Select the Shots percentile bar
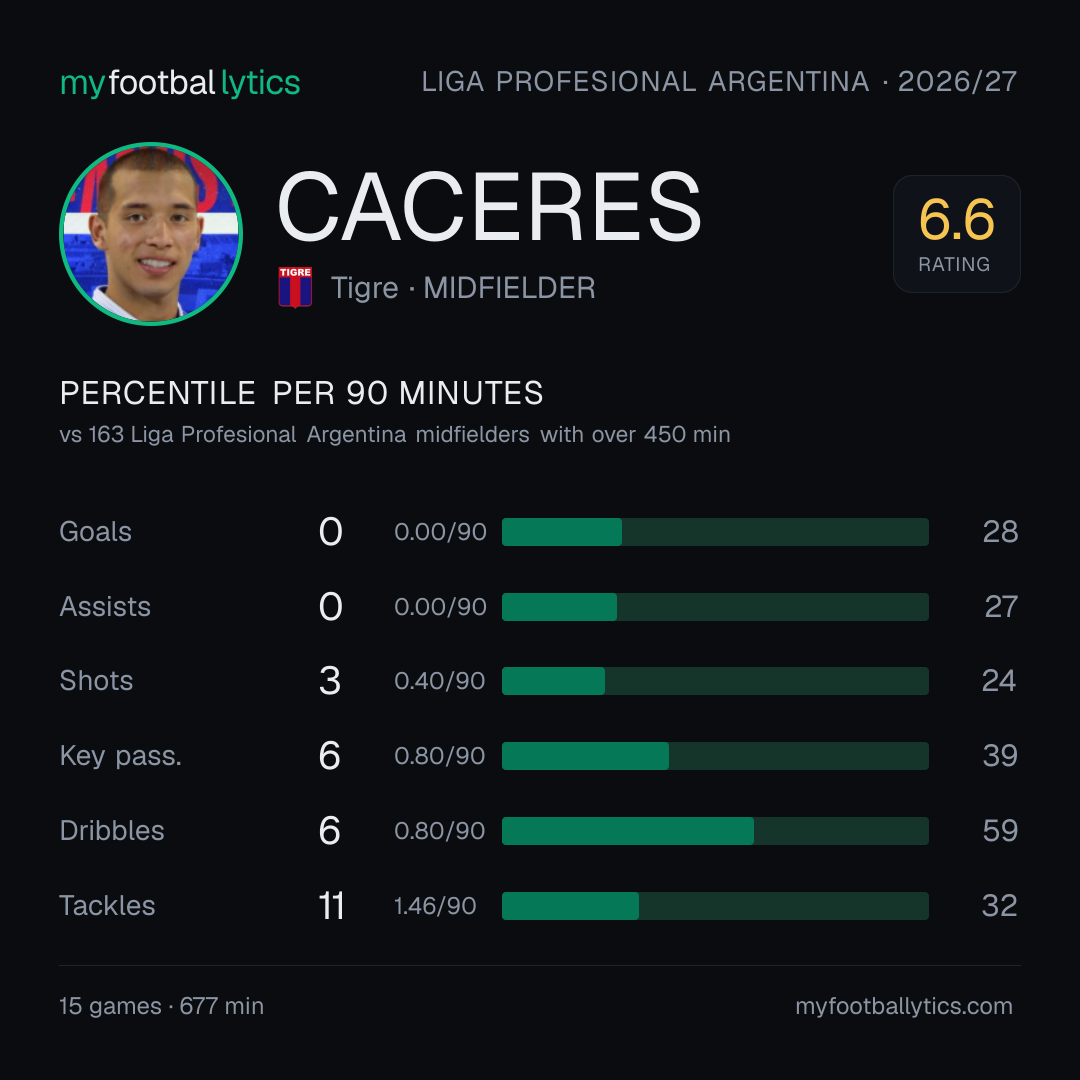The image size is (1080, 1080). [x=715, y=681]
